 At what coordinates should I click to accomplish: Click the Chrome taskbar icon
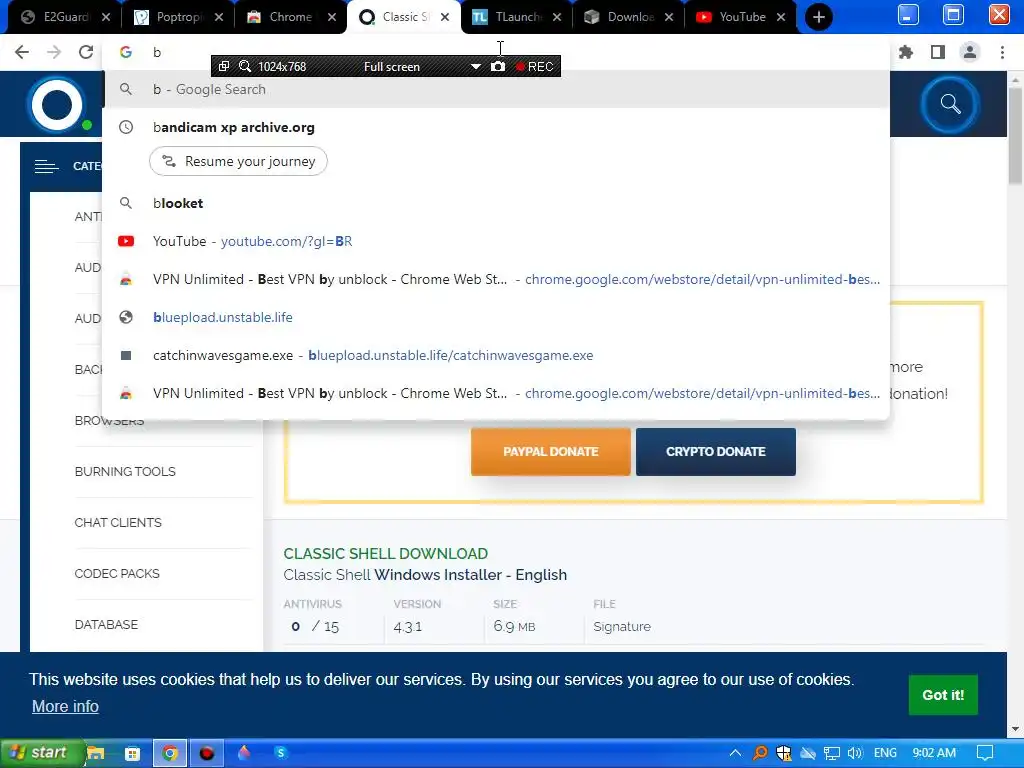[170, 754]
